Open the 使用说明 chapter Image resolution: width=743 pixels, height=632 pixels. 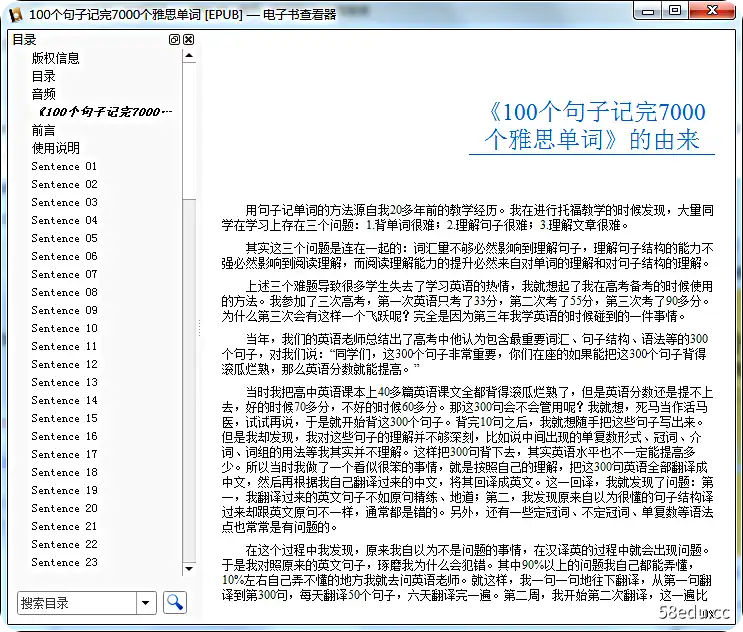tap(55, 148)
